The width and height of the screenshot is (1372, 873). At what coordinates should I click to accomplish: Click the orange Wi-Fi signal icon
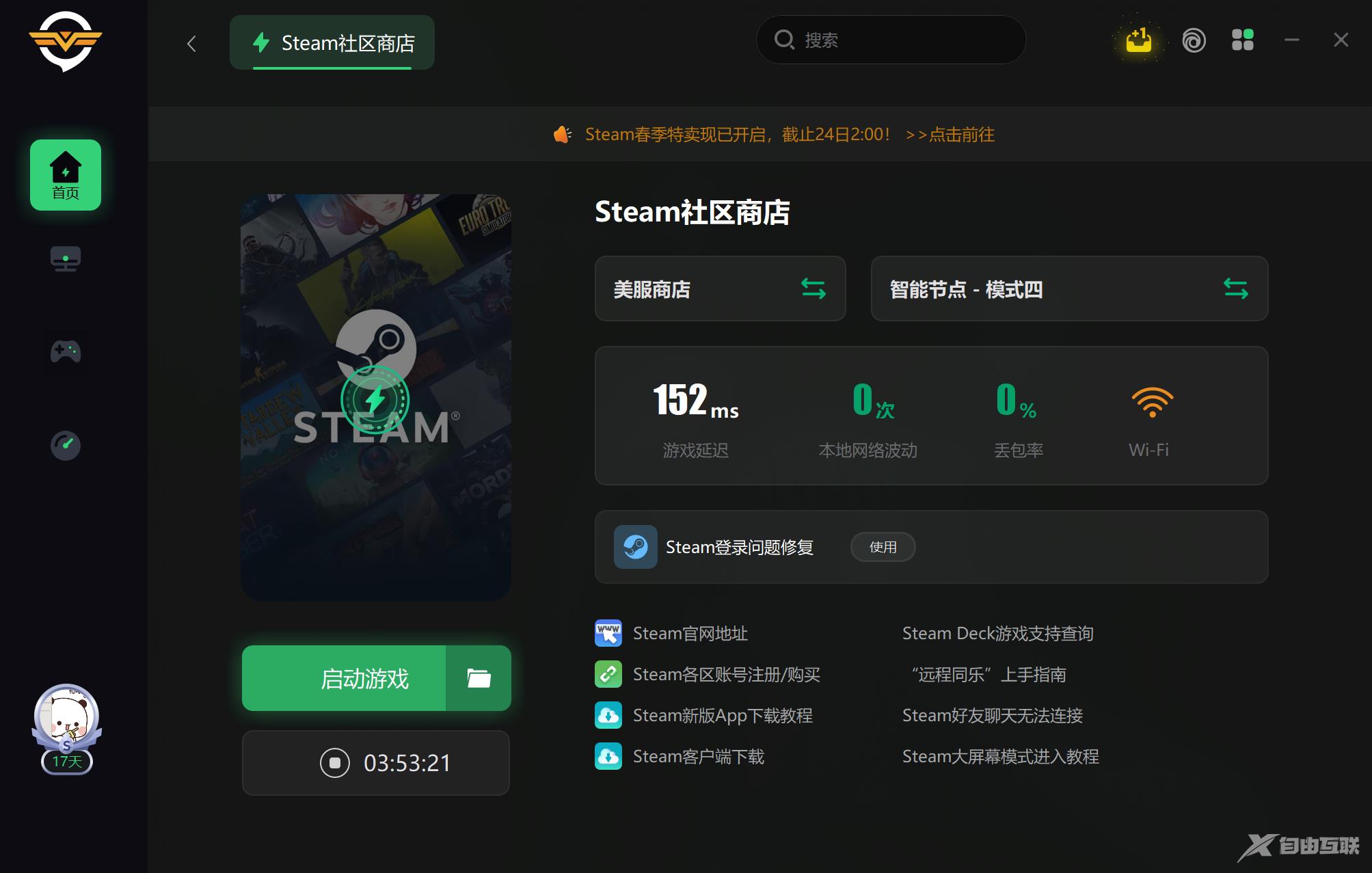tap(1152, 401)
